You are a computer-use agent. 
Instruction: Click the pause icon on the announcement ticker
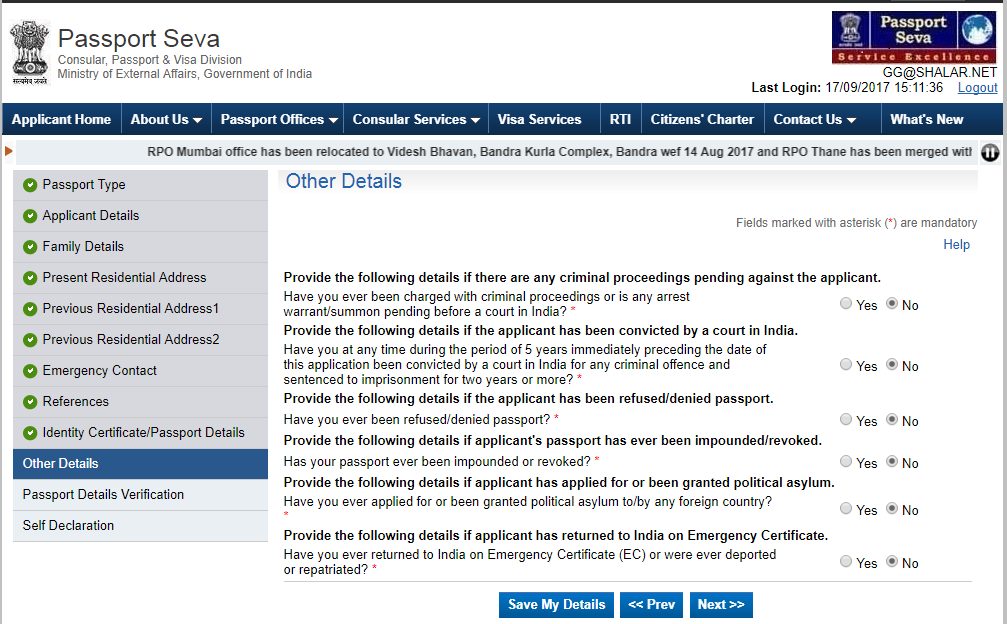990,152
